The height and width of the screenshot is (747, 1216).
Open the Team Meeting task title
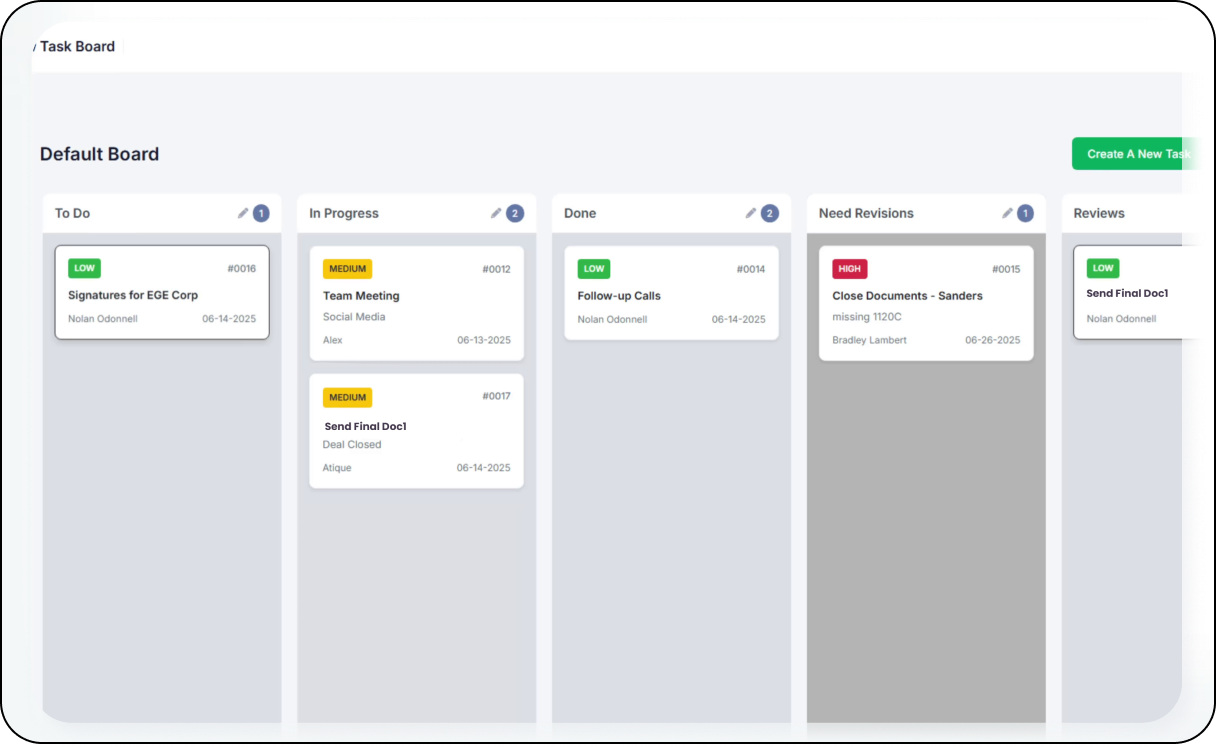point(361,296)
